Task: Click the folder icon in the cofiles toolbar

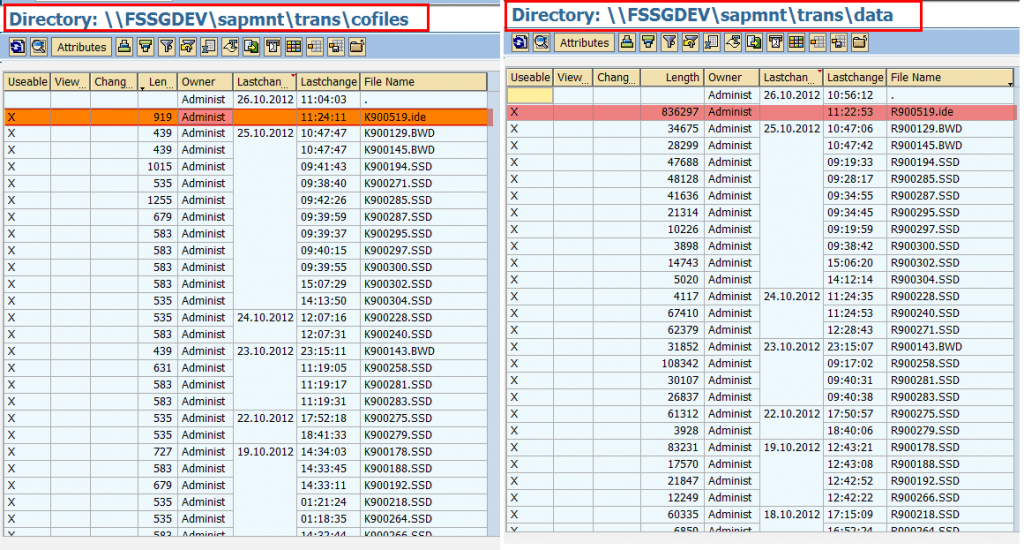Action: 357,46
